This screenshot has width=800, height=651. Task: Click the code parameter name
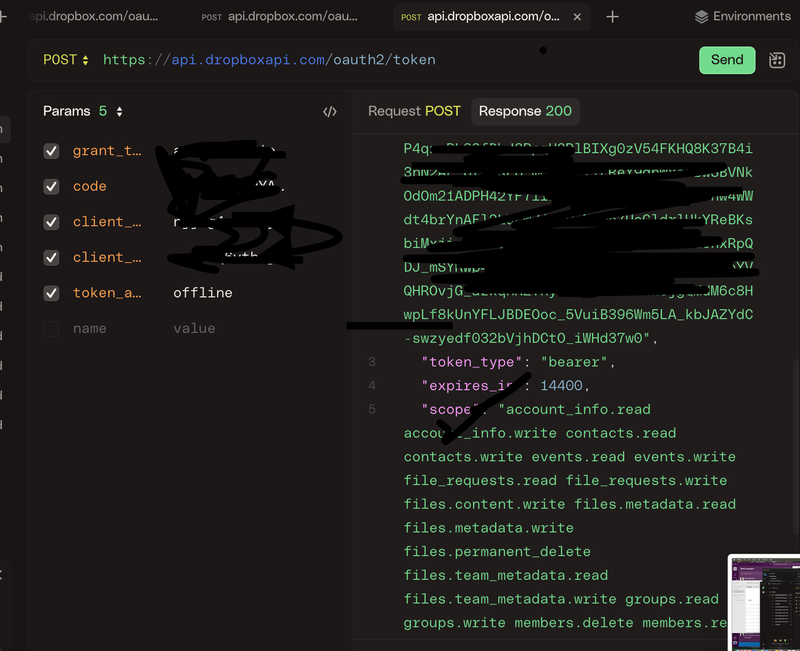(x=90, y=187)
